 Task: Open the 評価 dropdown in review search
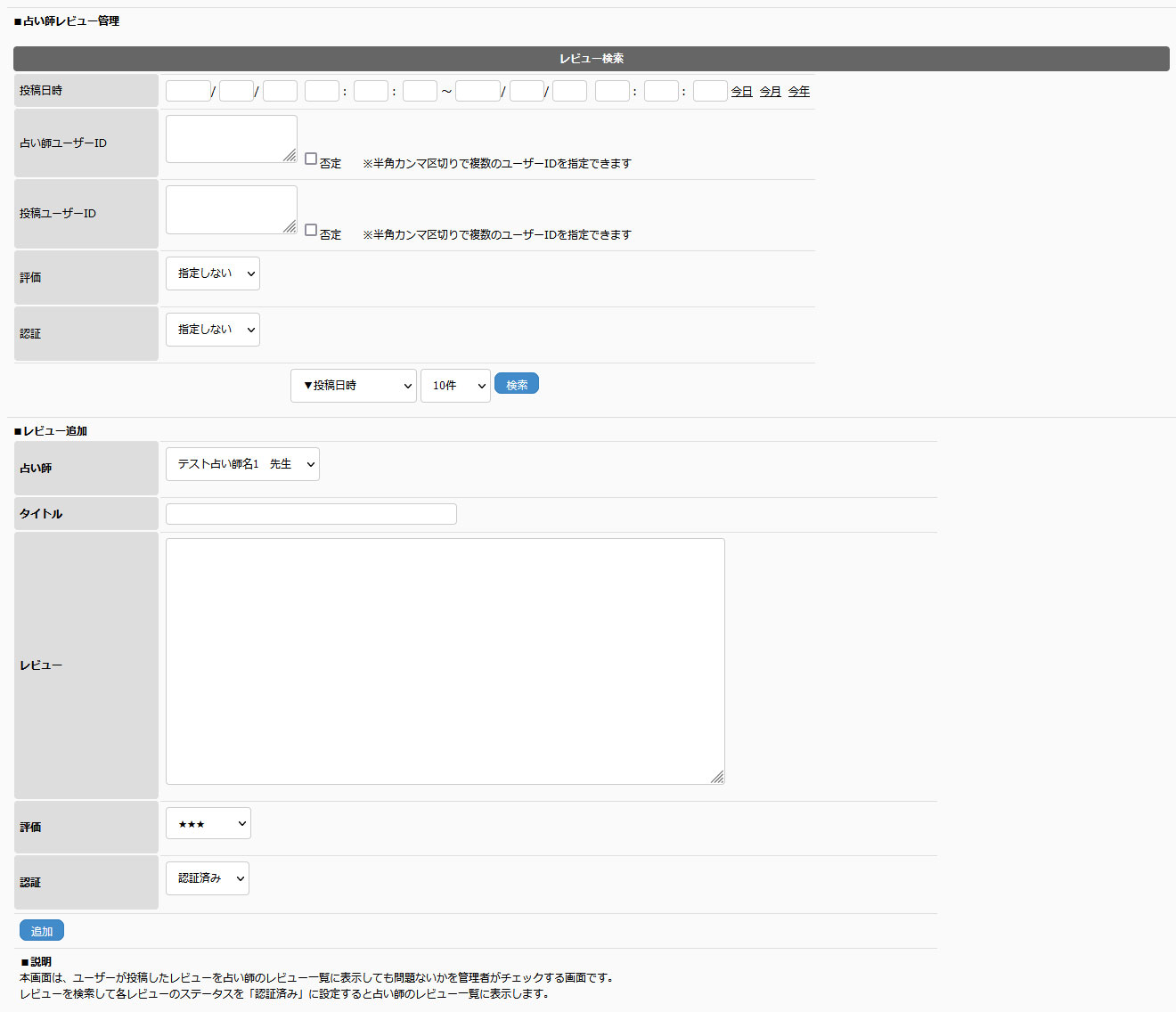[x=212, y=273]
